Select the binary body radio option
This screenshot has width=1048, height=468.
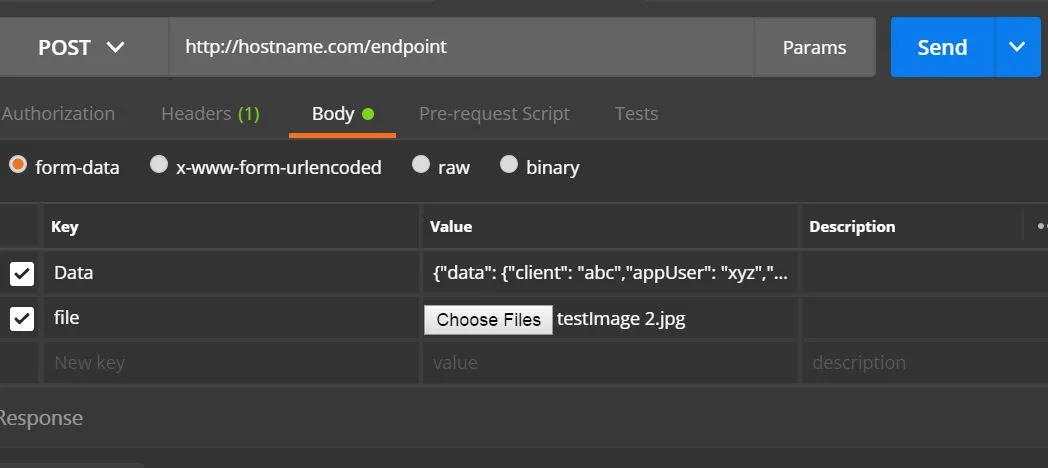click(x=509, y=166)
